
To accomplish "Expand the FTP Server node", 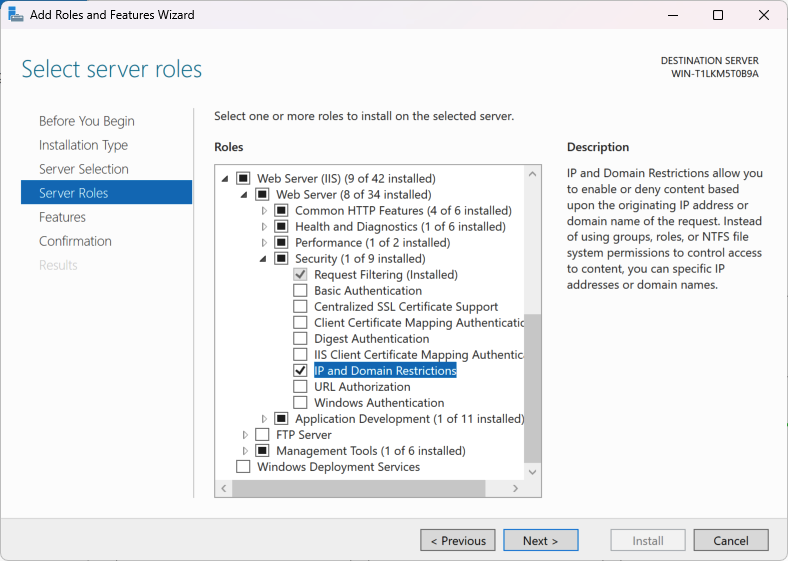I will point(245,435).
